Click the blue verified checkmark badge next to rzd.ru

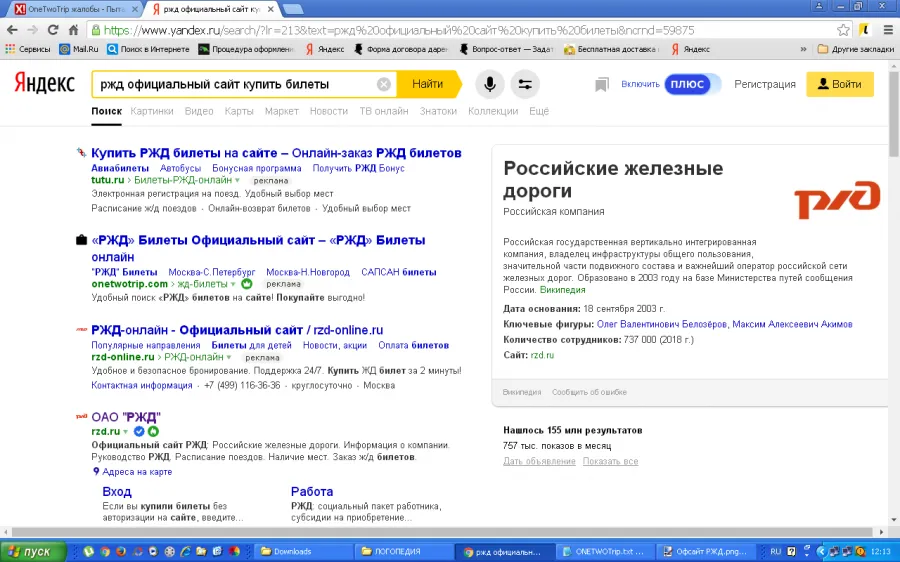(139, 431)
